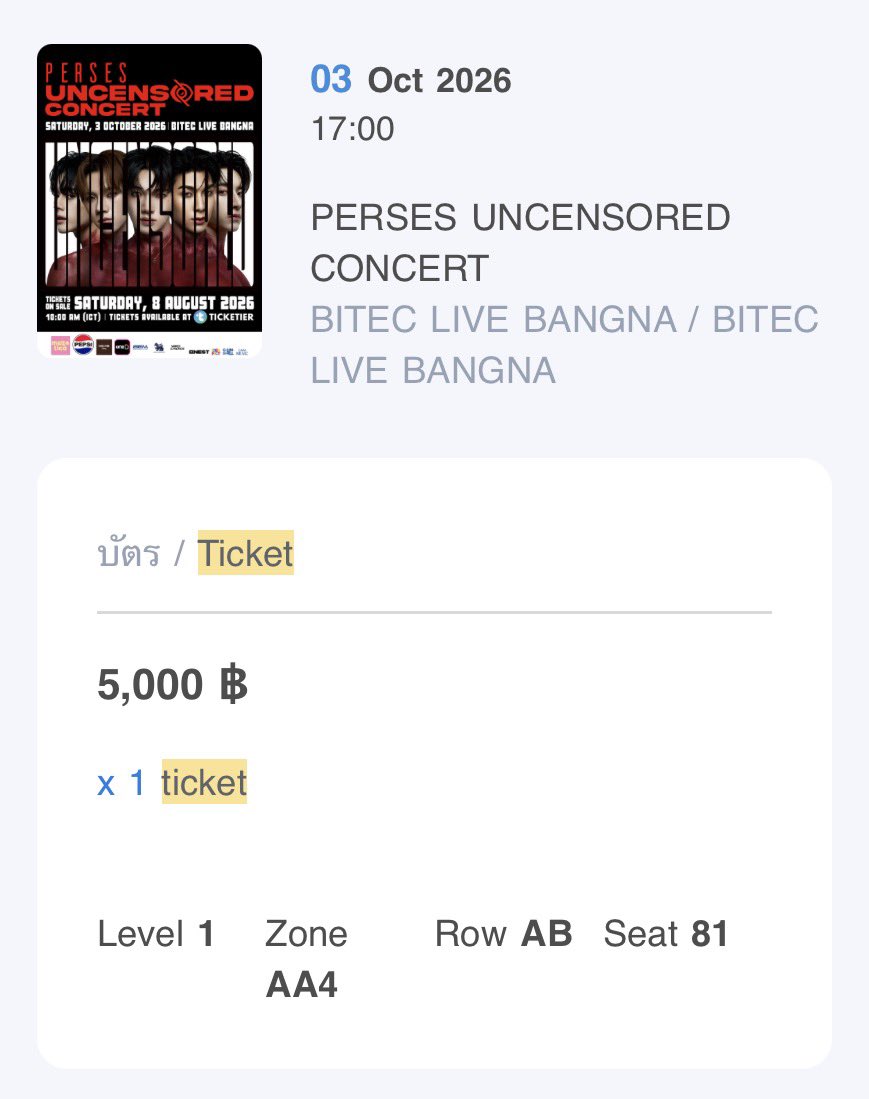The height and width of the screenshot is (1099, 869).
Task: Click the 5,000 price amount
Action: click(x=150, y=685)
